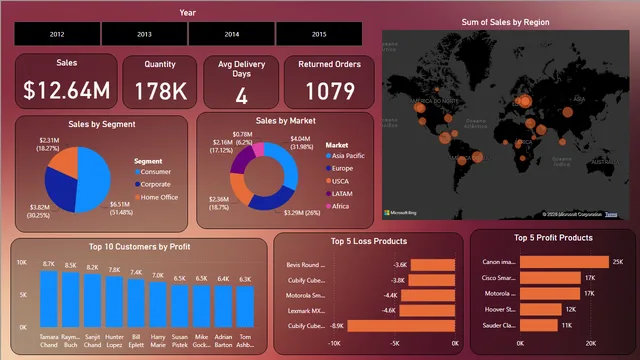The image size is (640, 360).
Task: Click the Canon ima... 25K profit bar
Action: point(564,262)
